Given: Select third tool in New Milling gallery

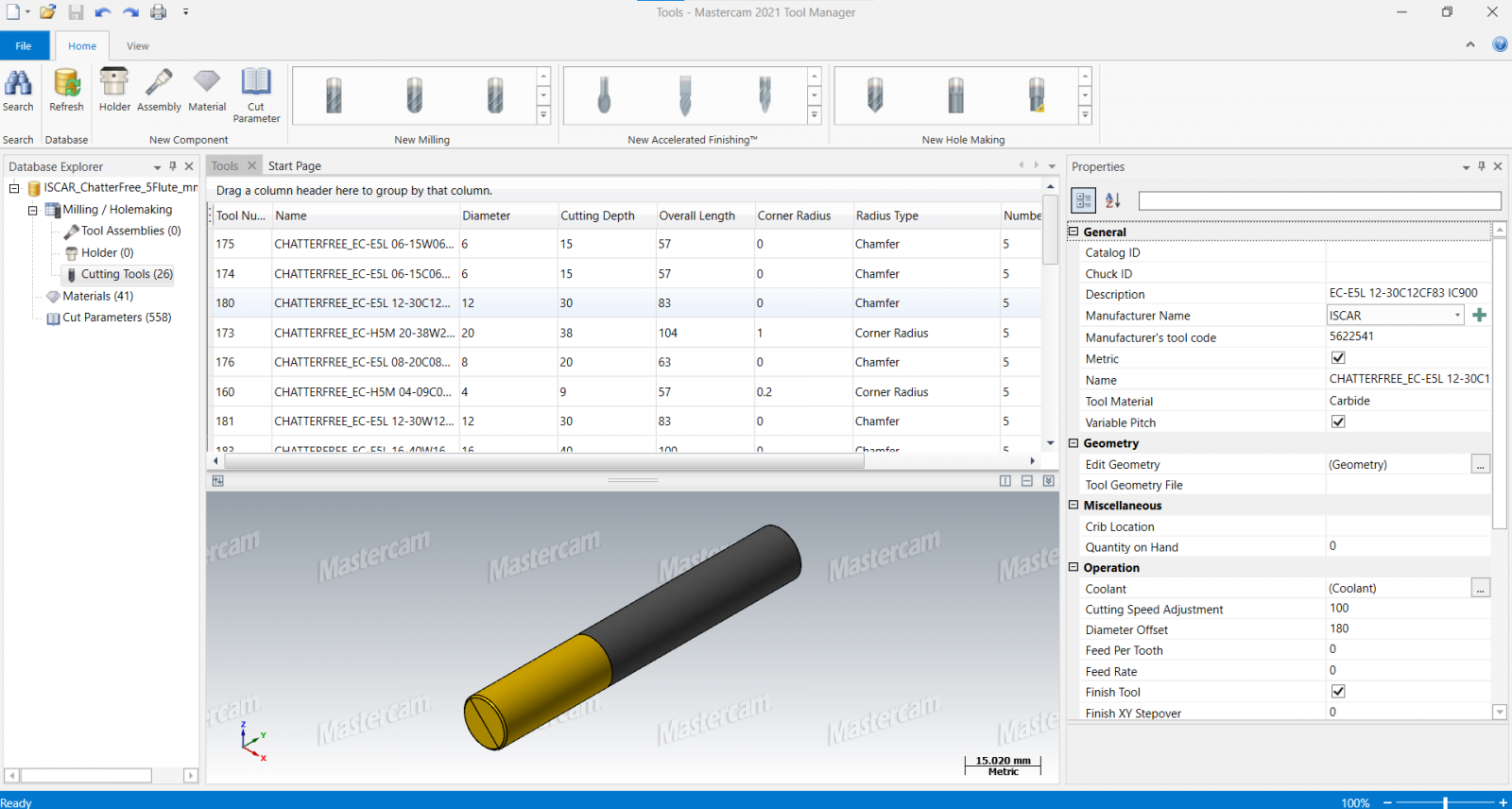Looking at the screenshot, I should click(x=495, y=95).
